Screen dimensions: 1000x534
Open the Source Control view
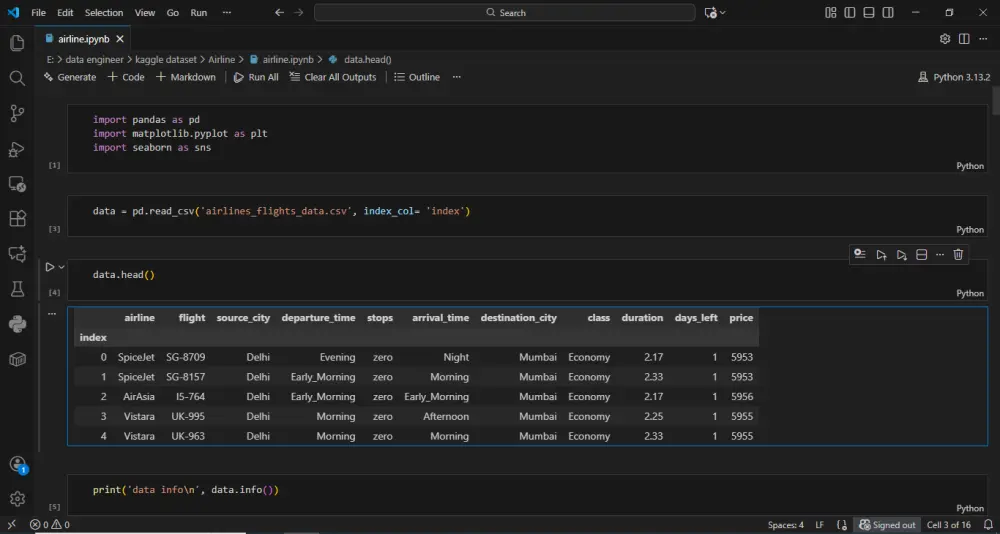click(17, 113)
